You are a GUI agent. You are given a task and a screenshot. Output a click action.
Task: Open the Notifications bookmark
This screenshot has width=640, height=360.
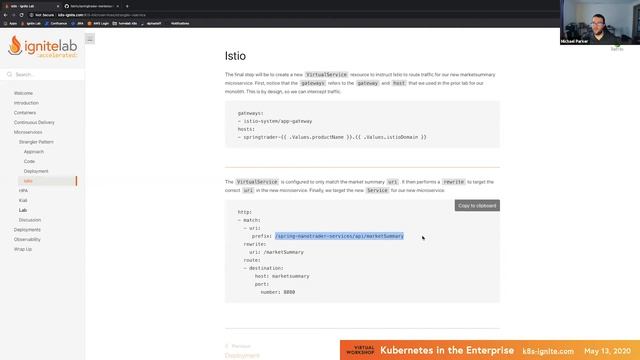pos(180,23)
